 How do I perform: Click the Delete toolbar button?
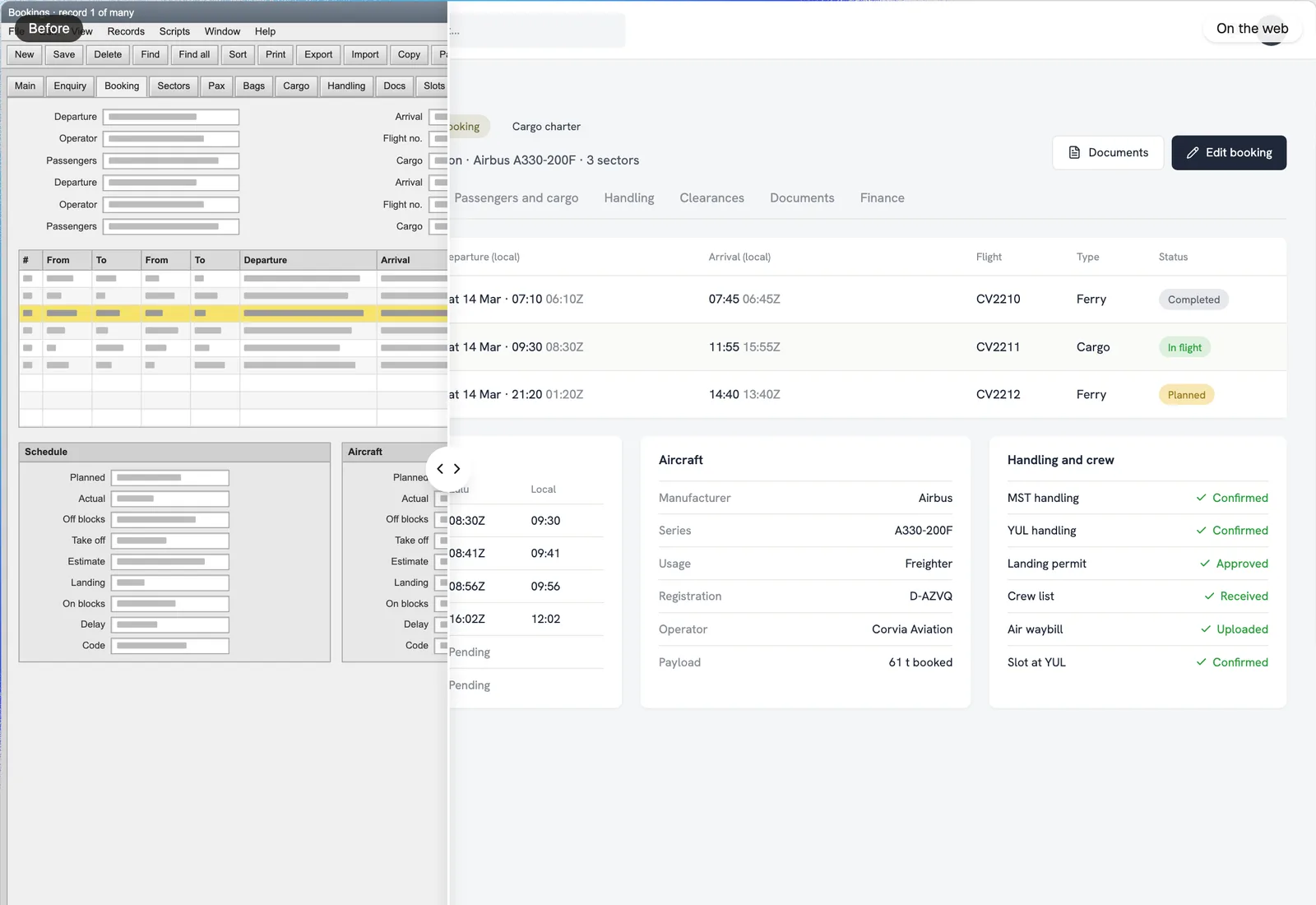108,55
